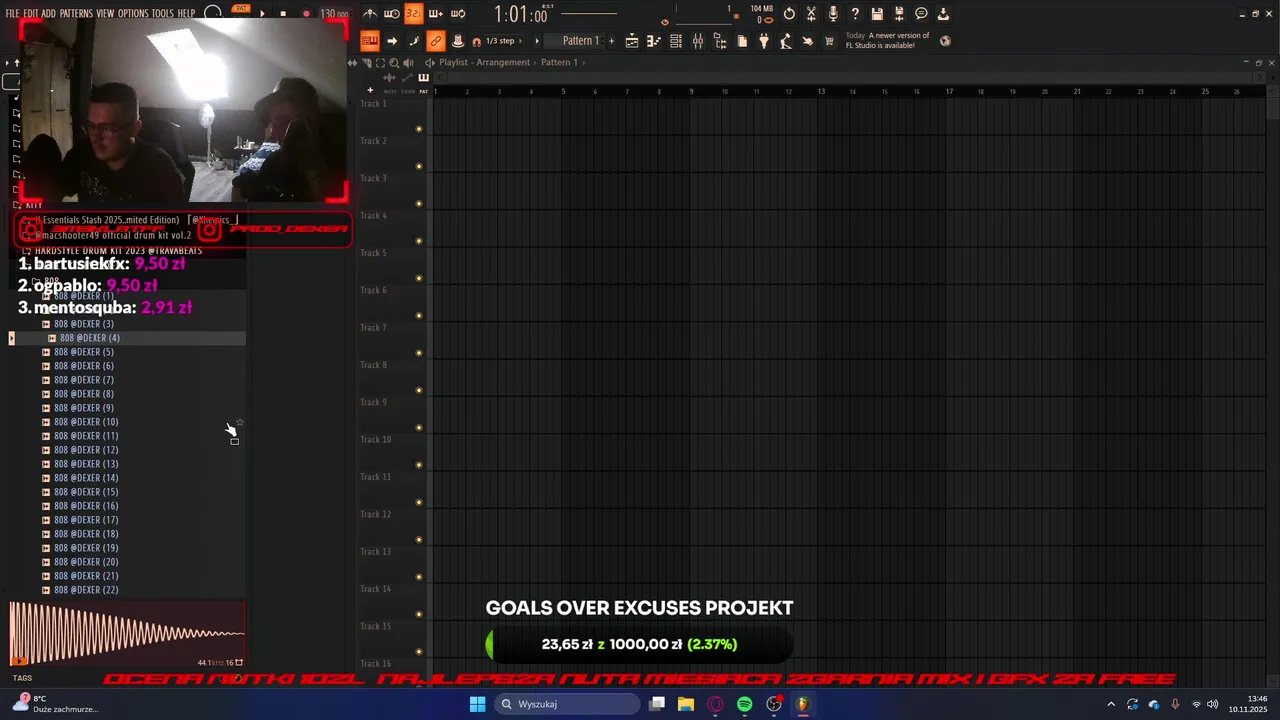Enable wait for input before playing
The image size is (1280, 720).
pos(392,14)
